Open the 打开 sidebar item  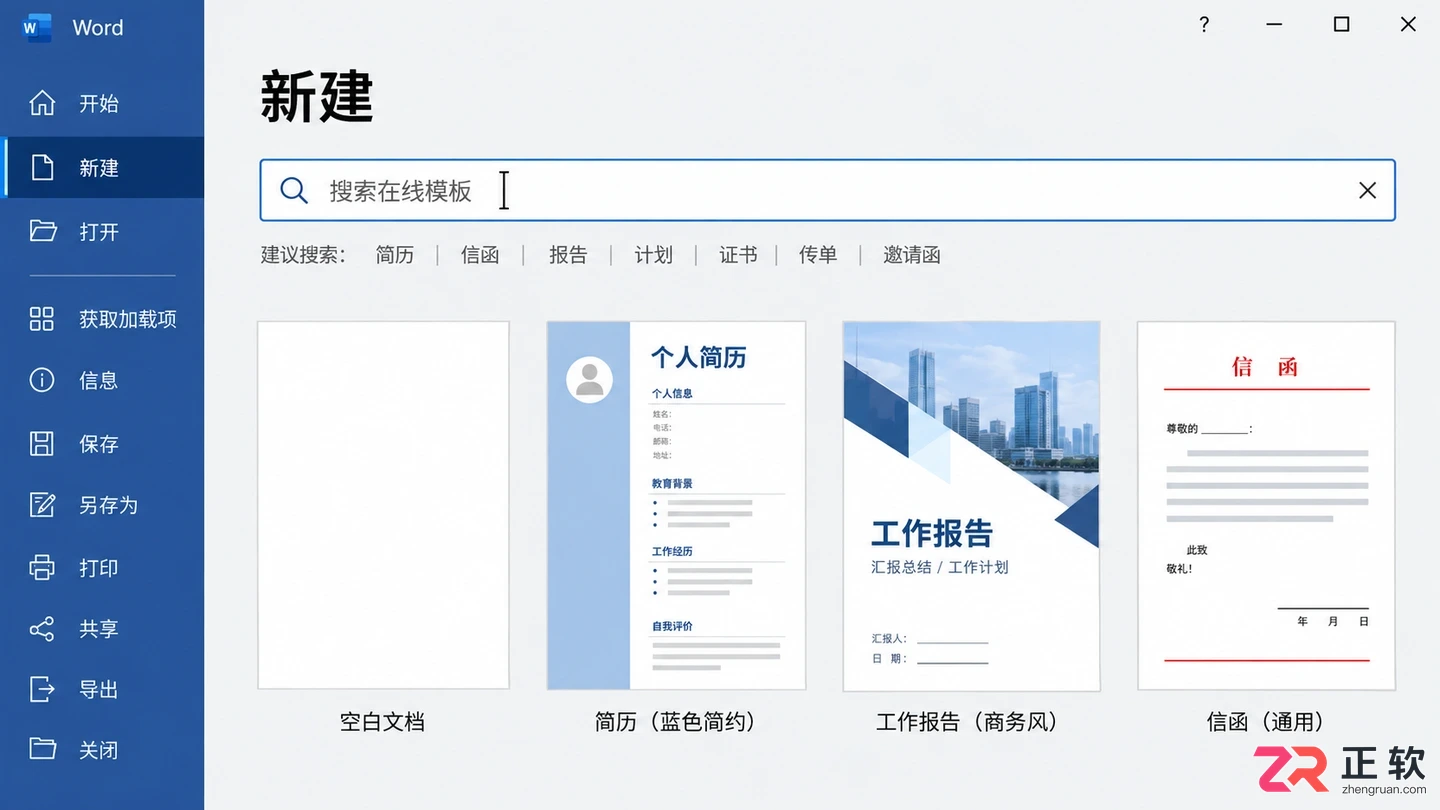102,231
